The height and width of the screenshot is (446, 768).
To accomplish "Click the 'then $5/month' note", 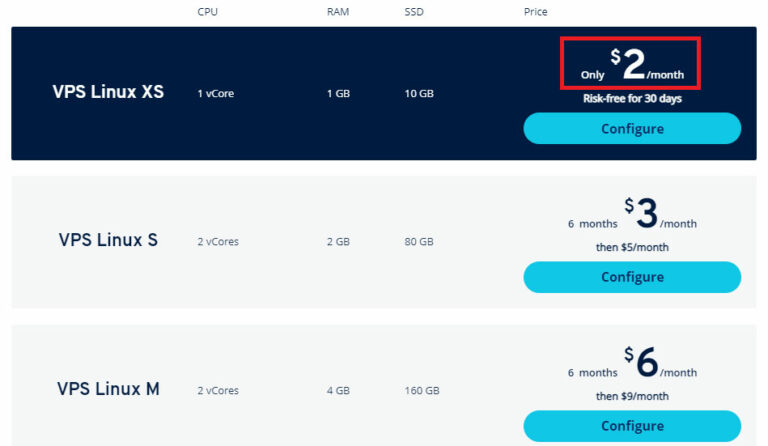I will pyautogui.click(x=632, y=247).
